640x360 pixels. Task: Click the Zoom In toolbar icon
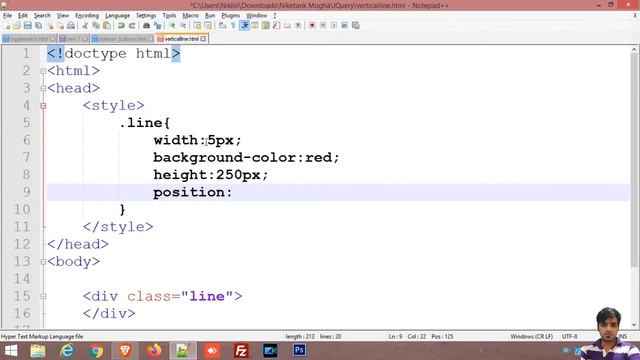point(172,26)
